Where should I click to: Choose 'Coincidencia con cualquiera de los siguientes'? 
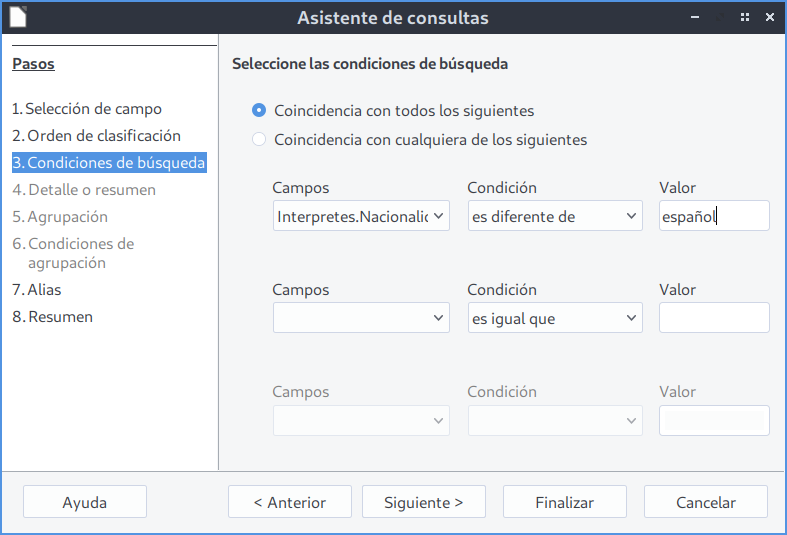259,140
